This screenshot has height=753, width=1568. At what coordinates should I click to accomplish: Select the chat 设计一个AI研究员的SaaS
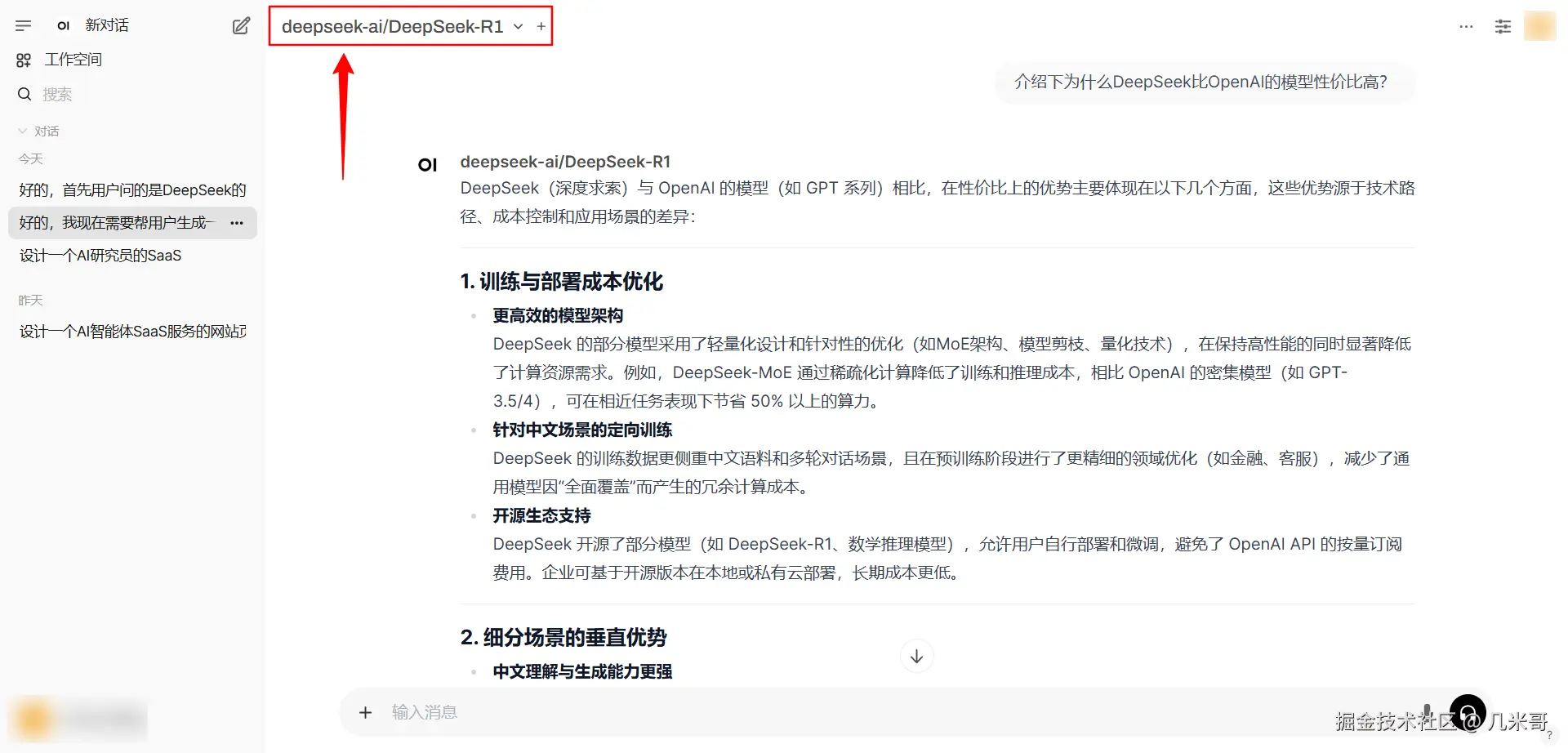[100, 254]
